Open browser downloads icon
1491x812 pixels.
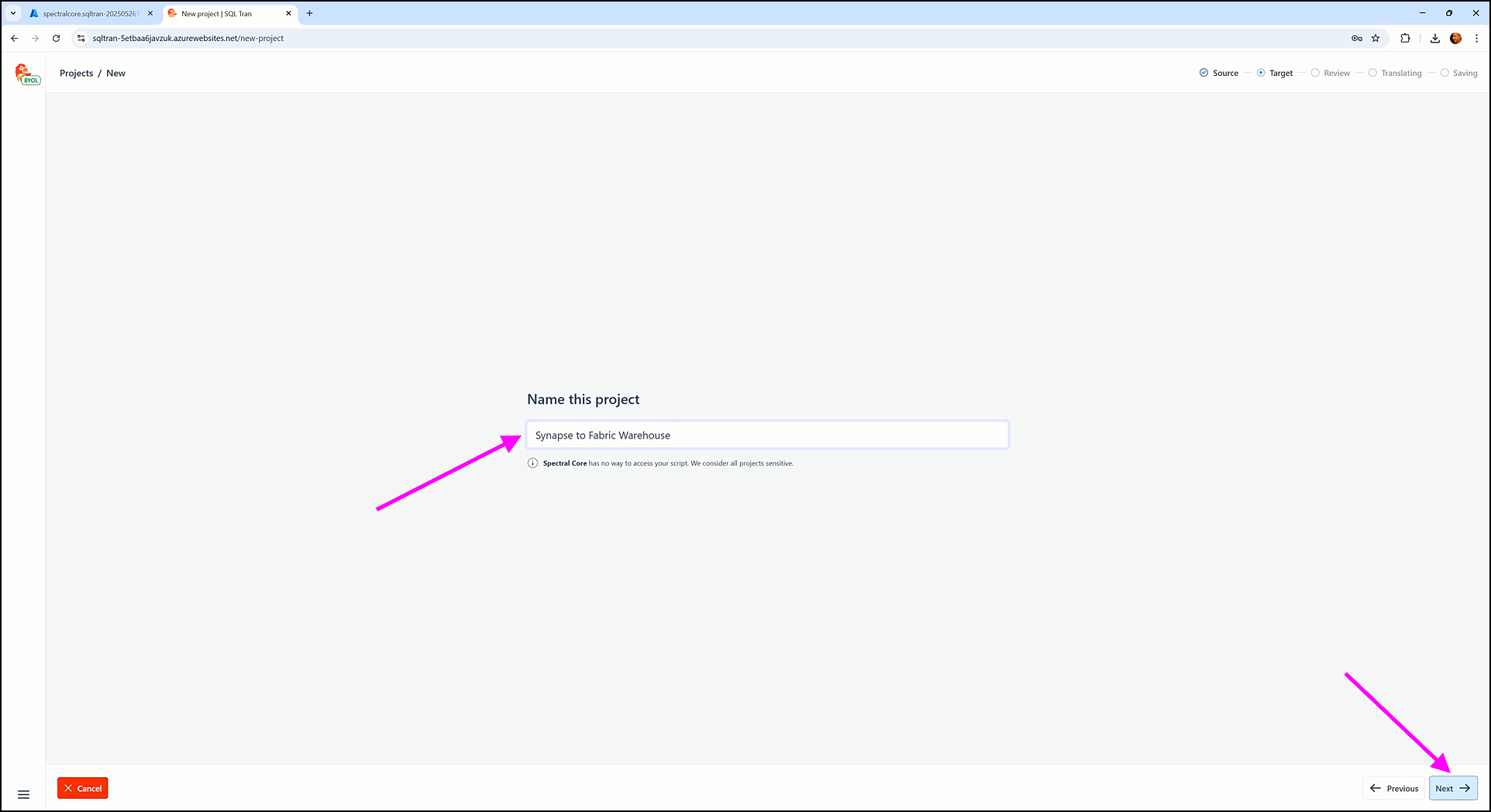pyautogui.click(x=1434, y=38)
